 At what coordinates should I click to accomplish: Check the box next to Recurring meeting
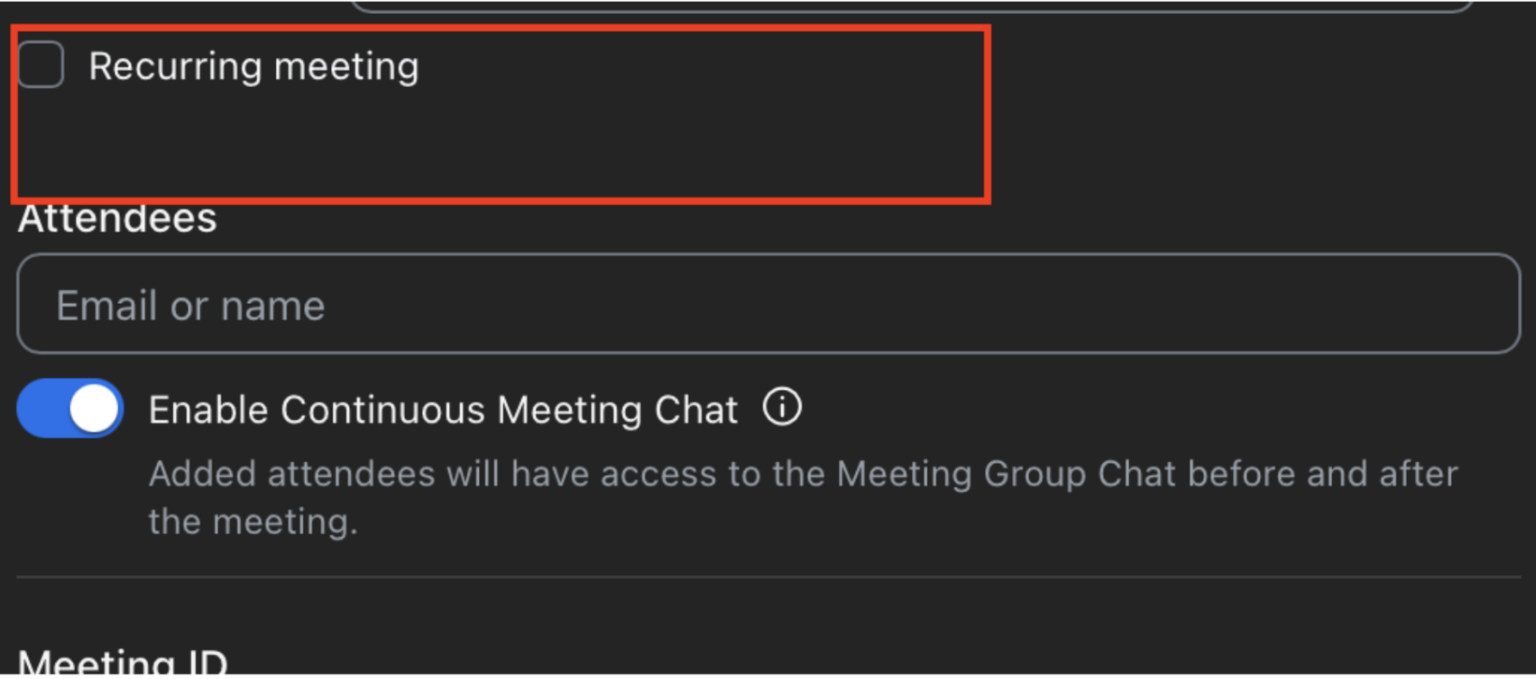40,64
